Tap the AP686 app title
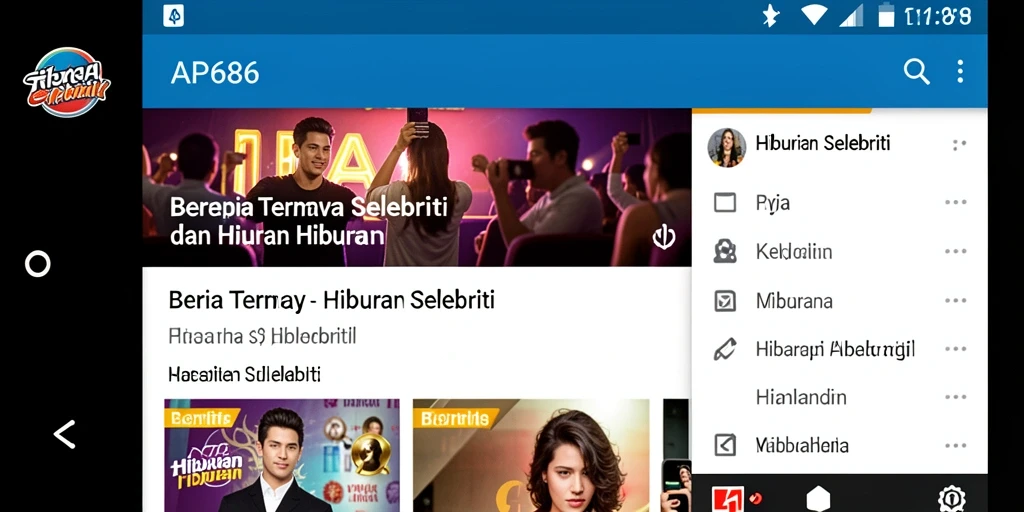 click(x=215, y=73)
